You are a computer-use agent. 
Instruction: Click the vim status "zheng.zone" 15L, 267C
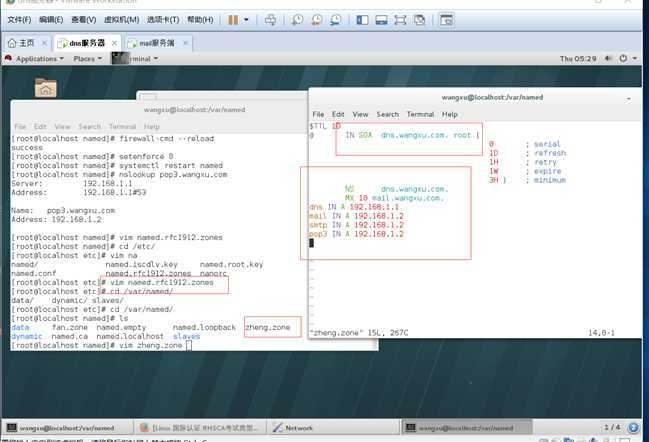coord(359,333)
